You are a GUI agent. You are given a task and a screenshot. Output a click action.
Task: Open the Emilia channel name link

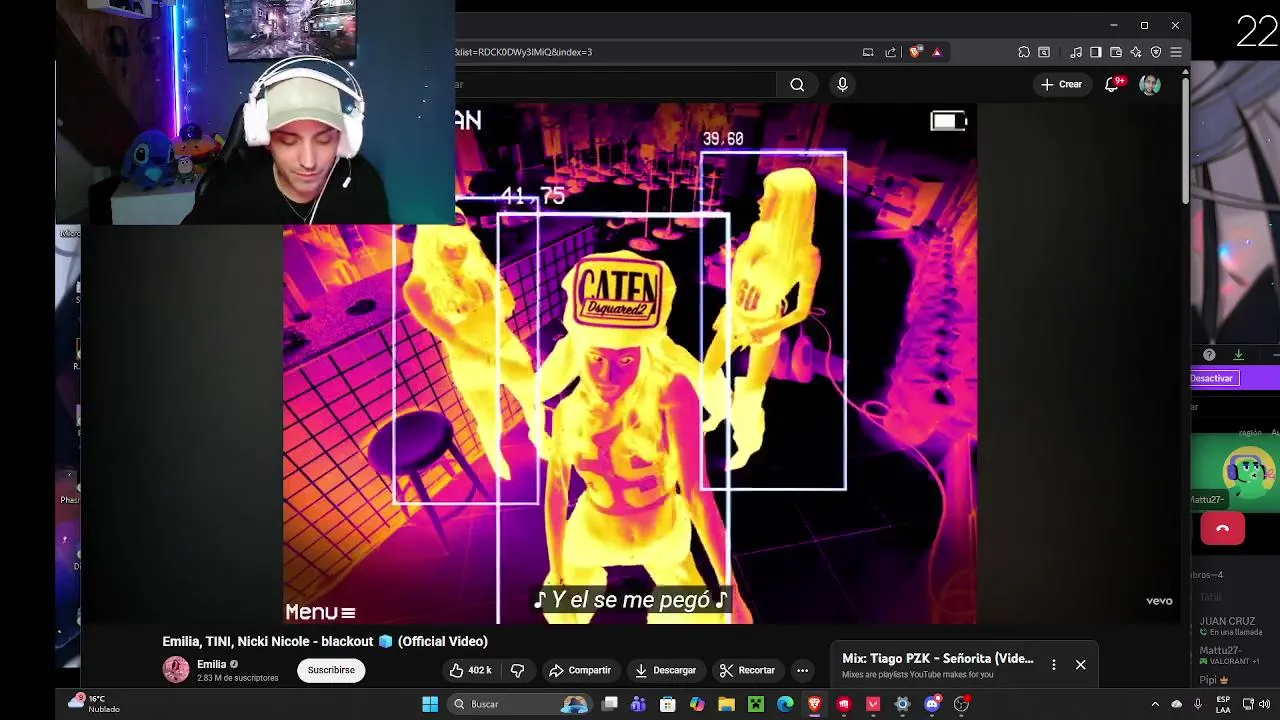tap(211, 664)
